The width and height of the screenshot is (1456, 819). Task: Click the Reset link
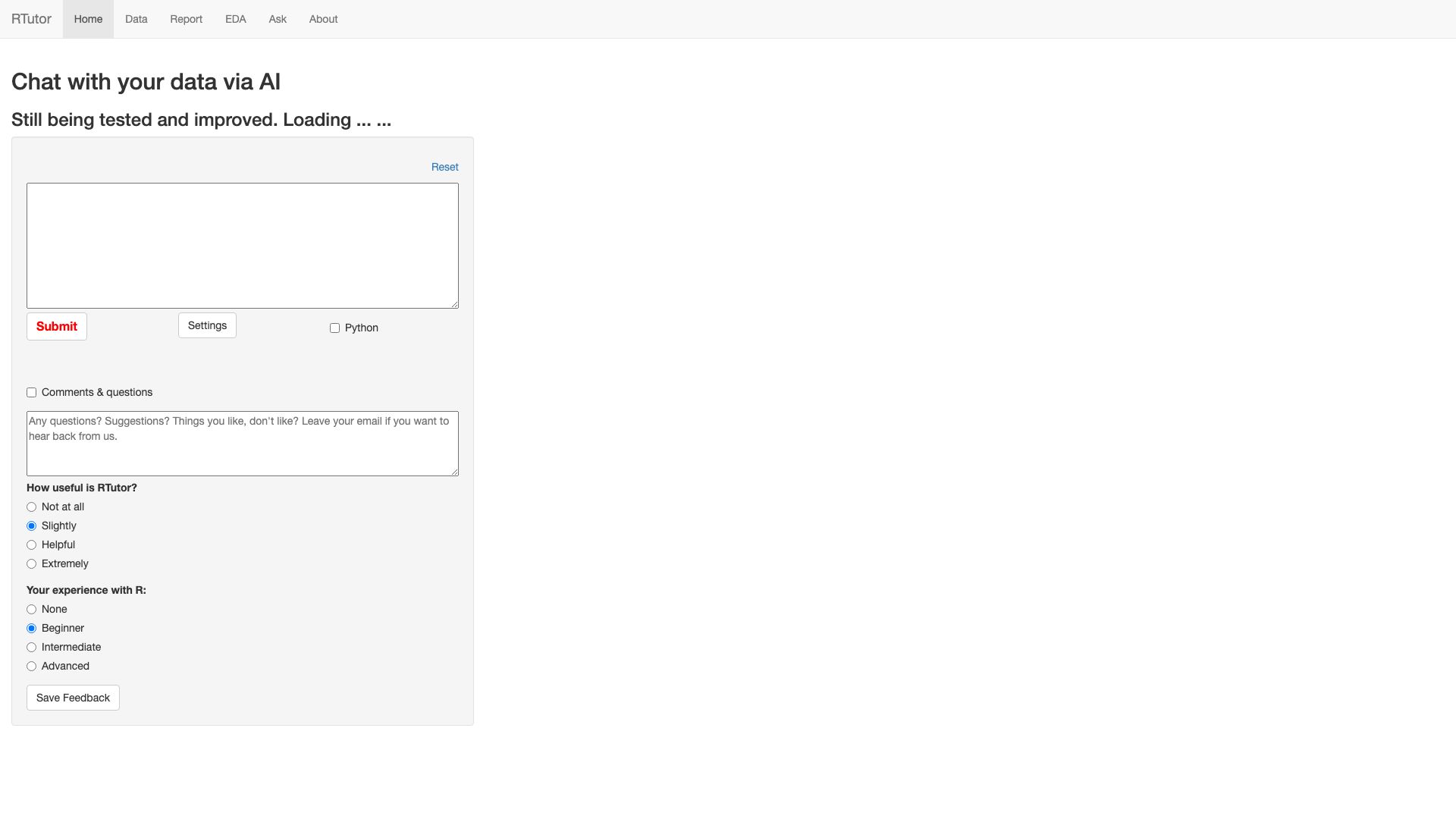coord(444,167)
